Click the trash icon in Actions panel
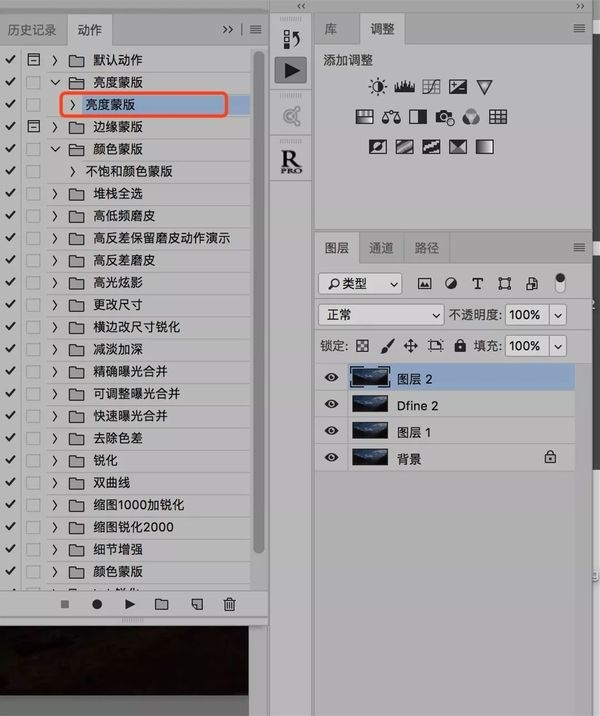 (x=229, y=604)
